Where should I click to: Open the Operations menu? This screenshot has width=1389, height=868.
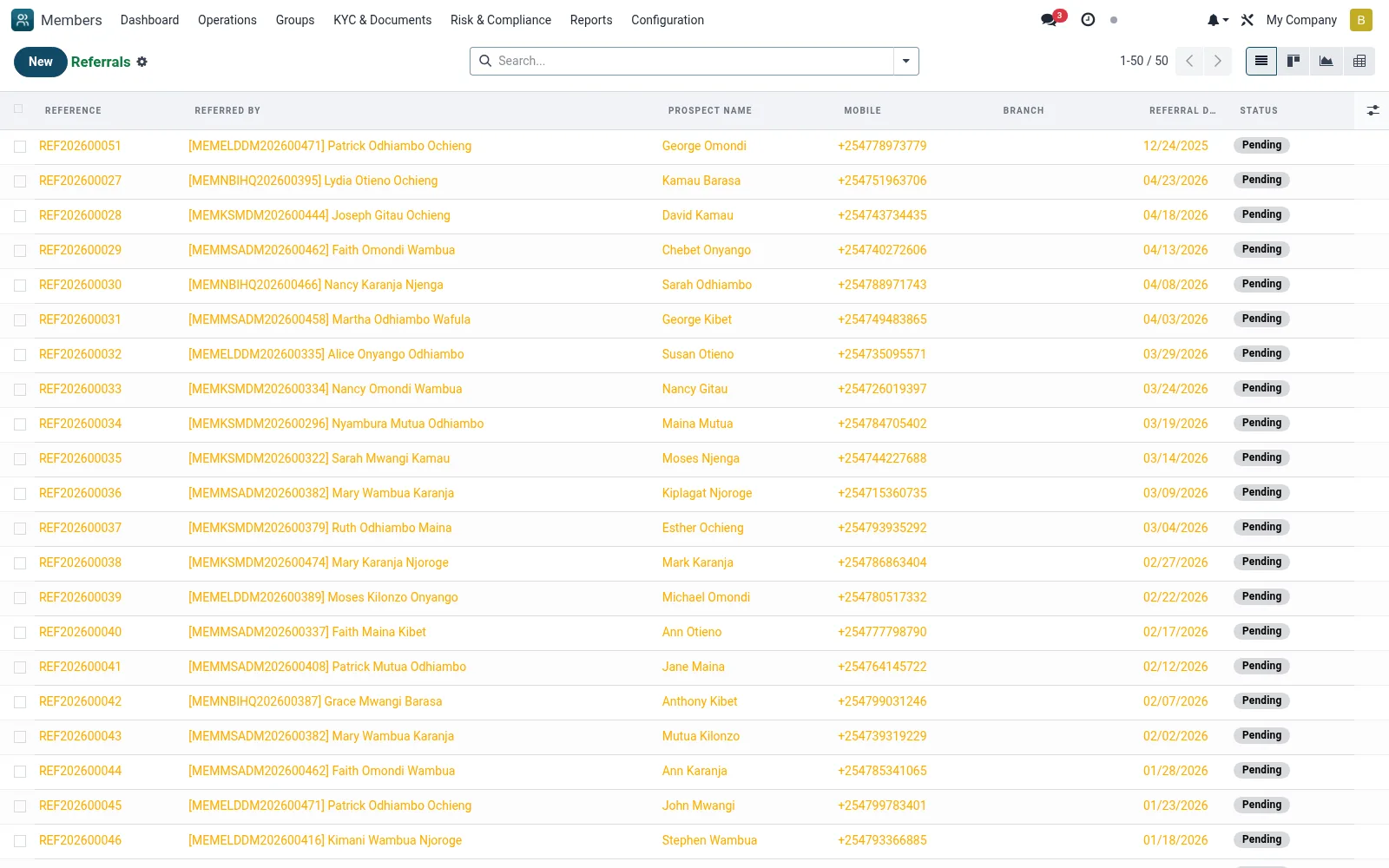click(227, 20)
